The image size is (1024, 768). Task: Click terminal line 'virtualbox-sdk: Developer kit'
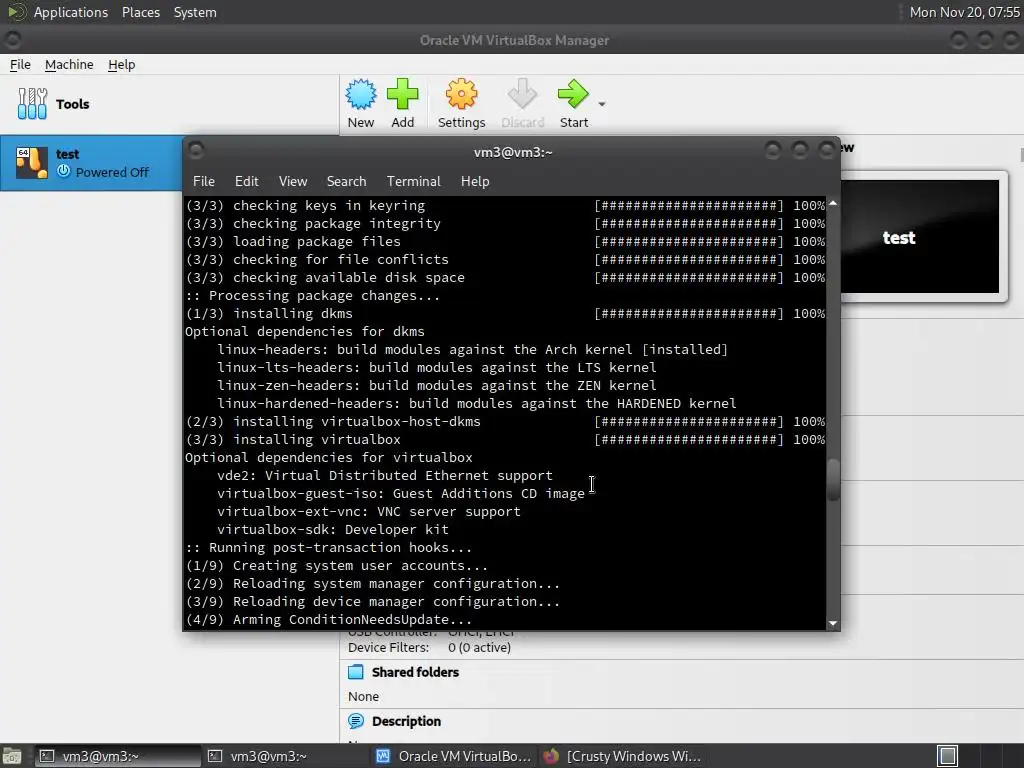[x=332, y=530]
